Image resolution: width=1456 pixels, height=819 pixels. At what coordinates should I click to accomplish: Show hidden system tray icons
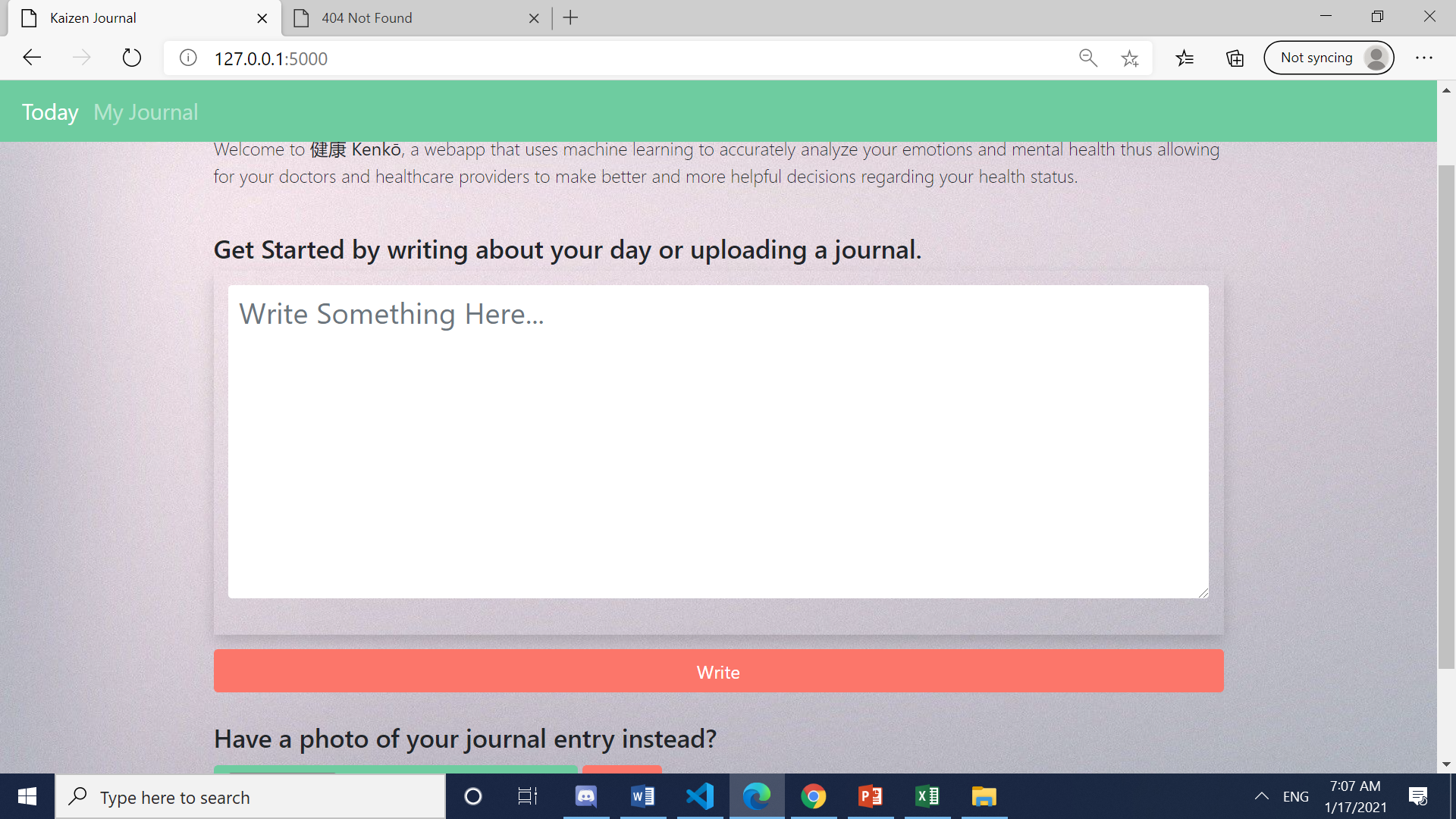click(x=1261, y=796)
